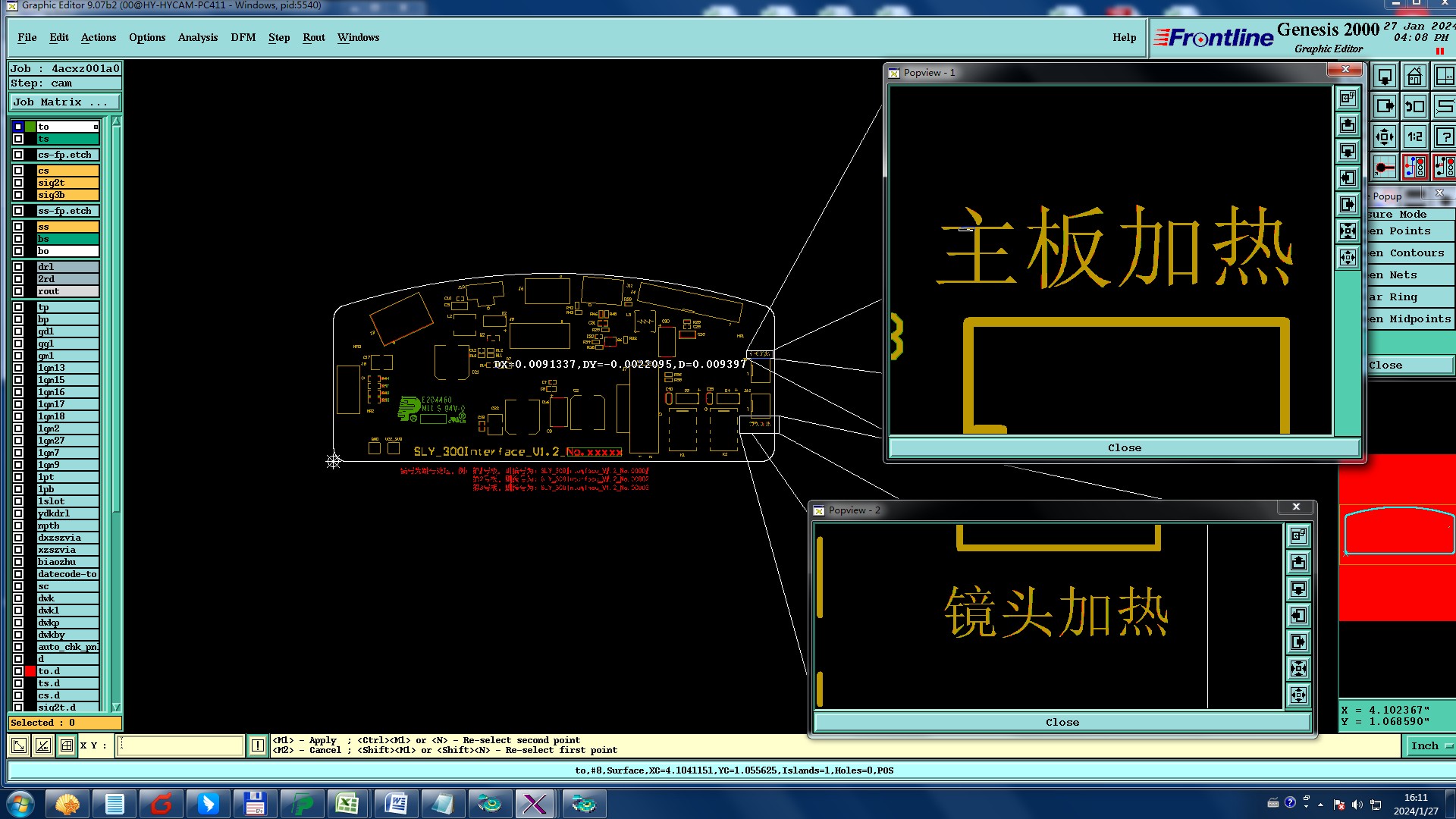This screenshot has height=819, width=1456.
Task: Open the File menu
Action: (27, 37)
